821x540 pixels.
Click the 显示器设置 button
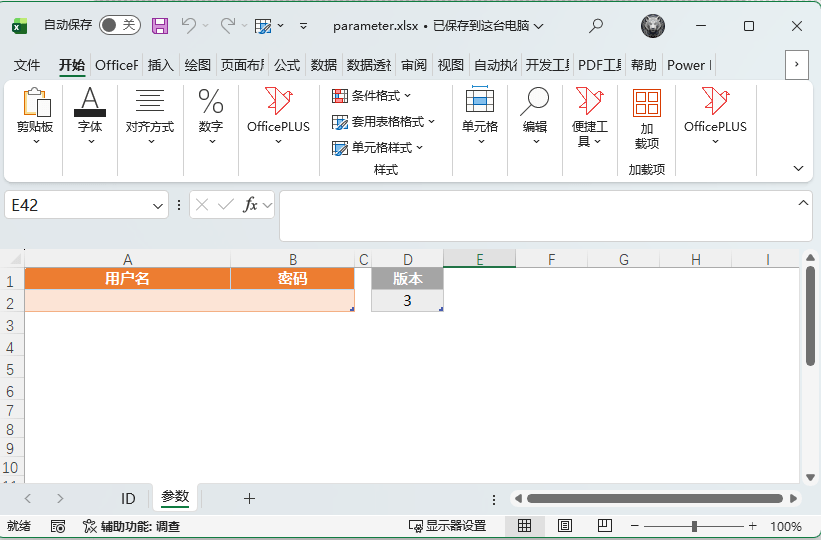point(447,526)
